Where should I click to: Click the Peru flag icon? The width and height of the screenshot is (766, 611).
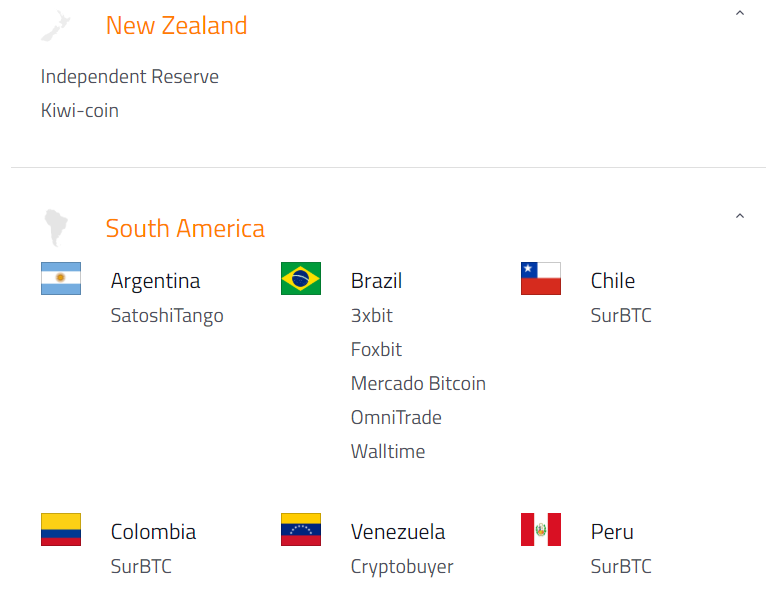(x=541, y=530)
